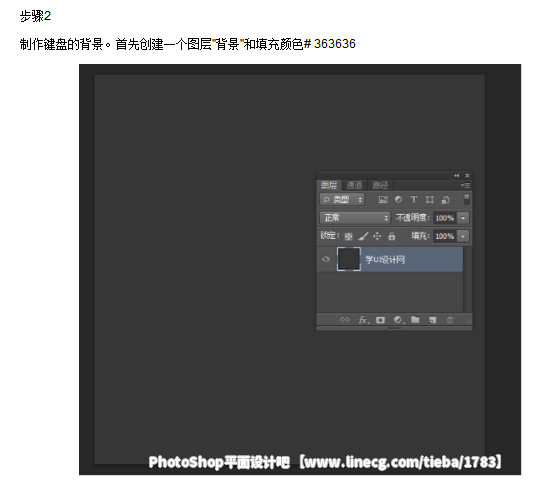Add a layer style with fx icon
The width and height of the screenshot is (557, 481).
coord(364,320)
